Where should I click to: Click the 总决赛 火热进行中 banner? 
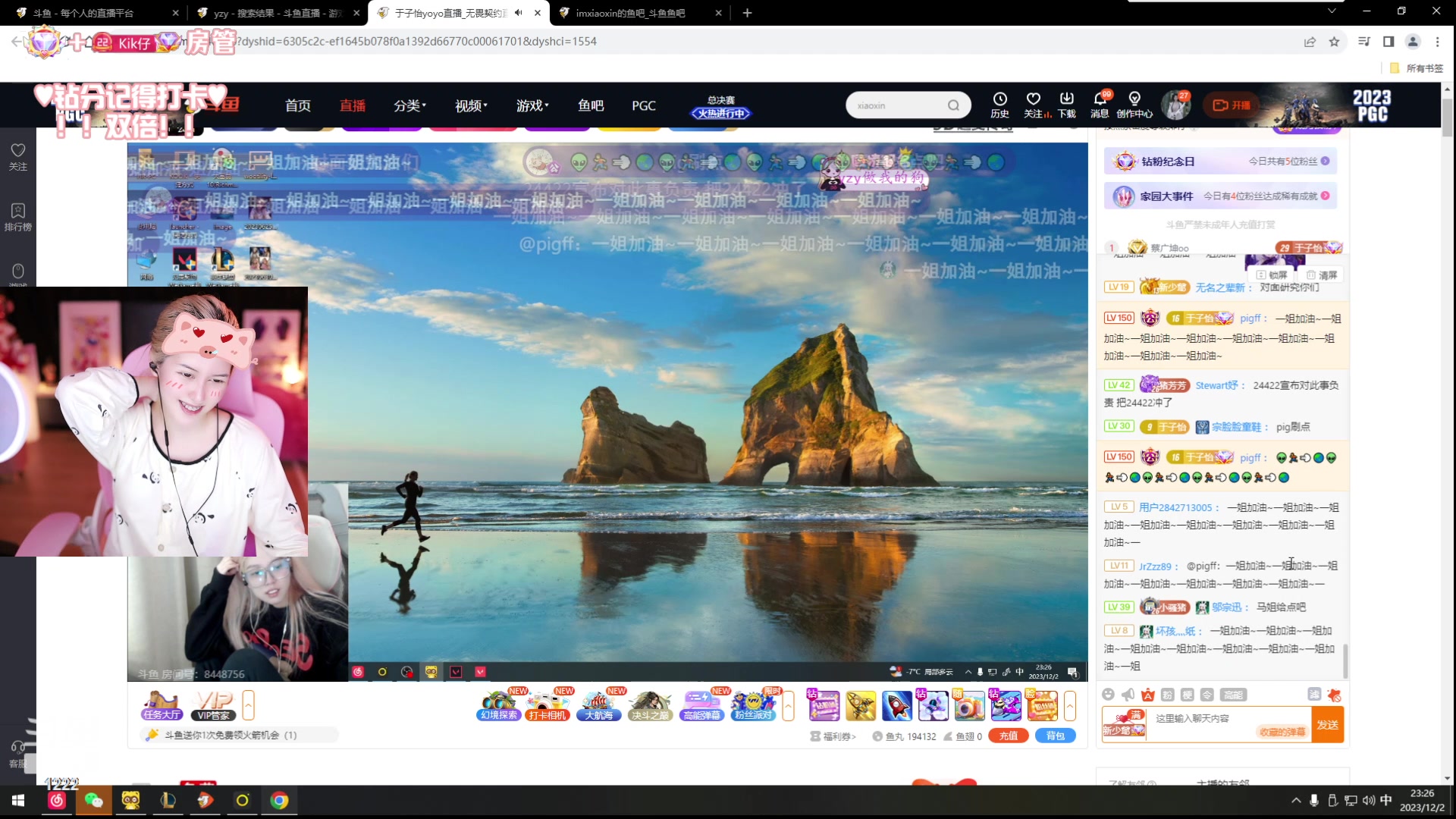(720, 107)
